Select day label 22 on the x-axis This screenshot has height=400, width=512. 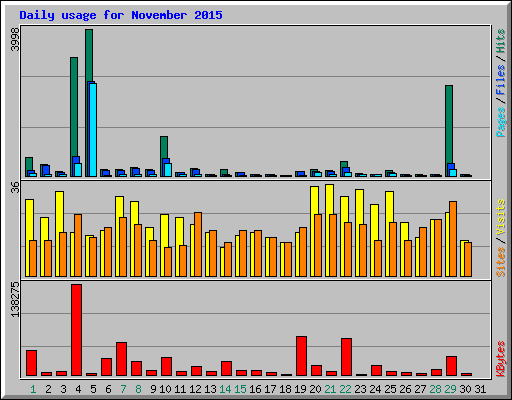point(345,389)
